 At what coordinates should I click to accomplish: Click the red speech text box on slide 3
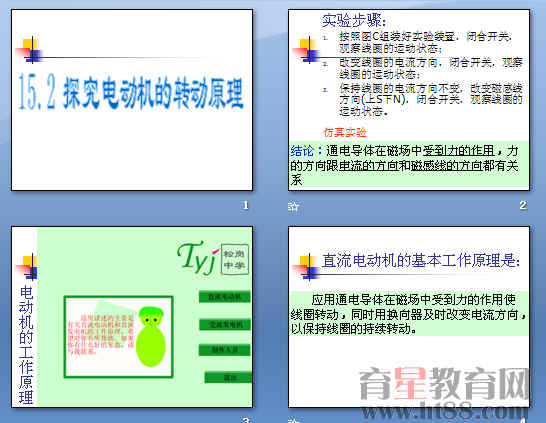click(100, 335)
